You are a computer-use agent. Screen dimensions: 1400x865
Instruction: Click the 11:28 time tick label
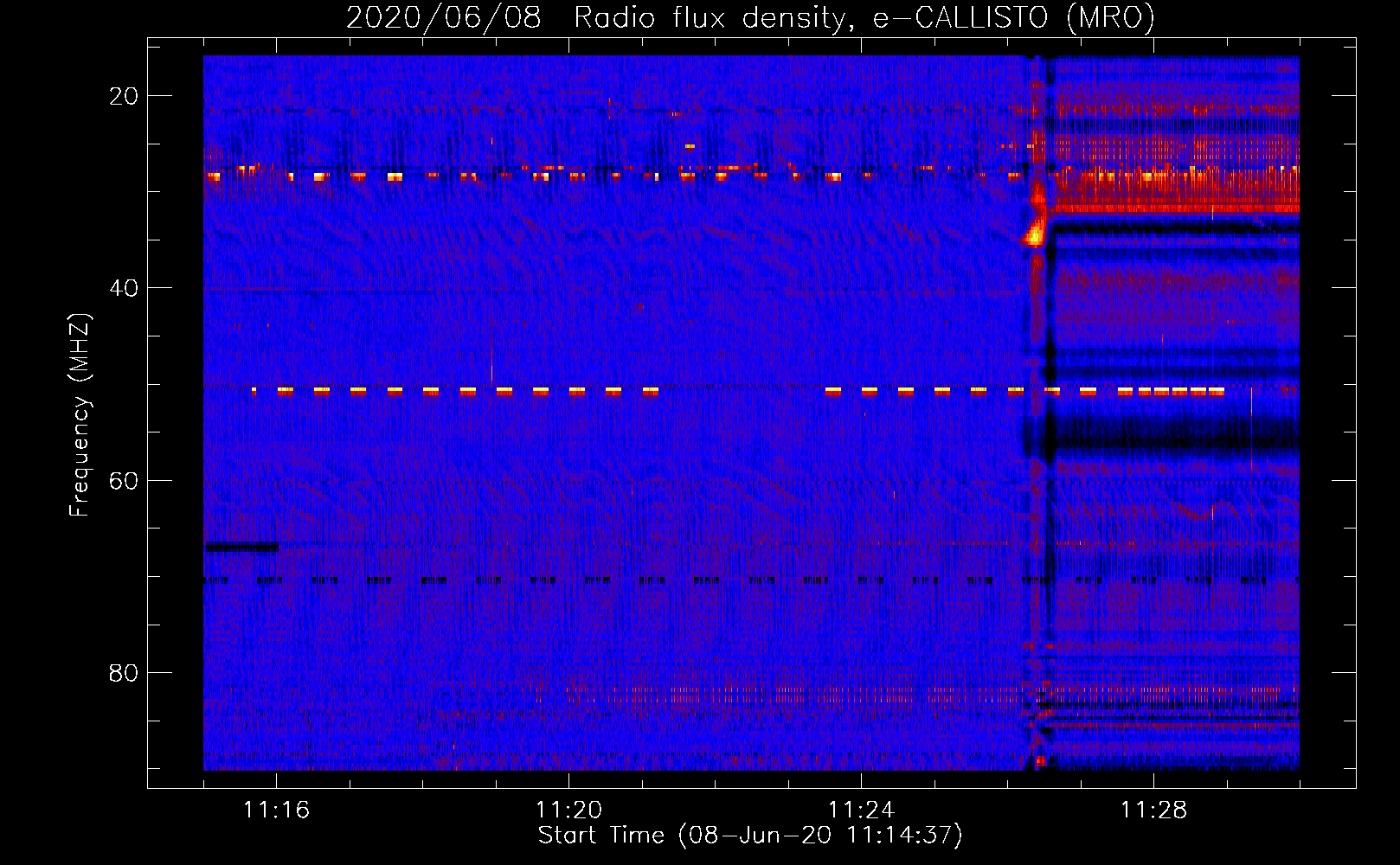click(x=1153, y=810)
